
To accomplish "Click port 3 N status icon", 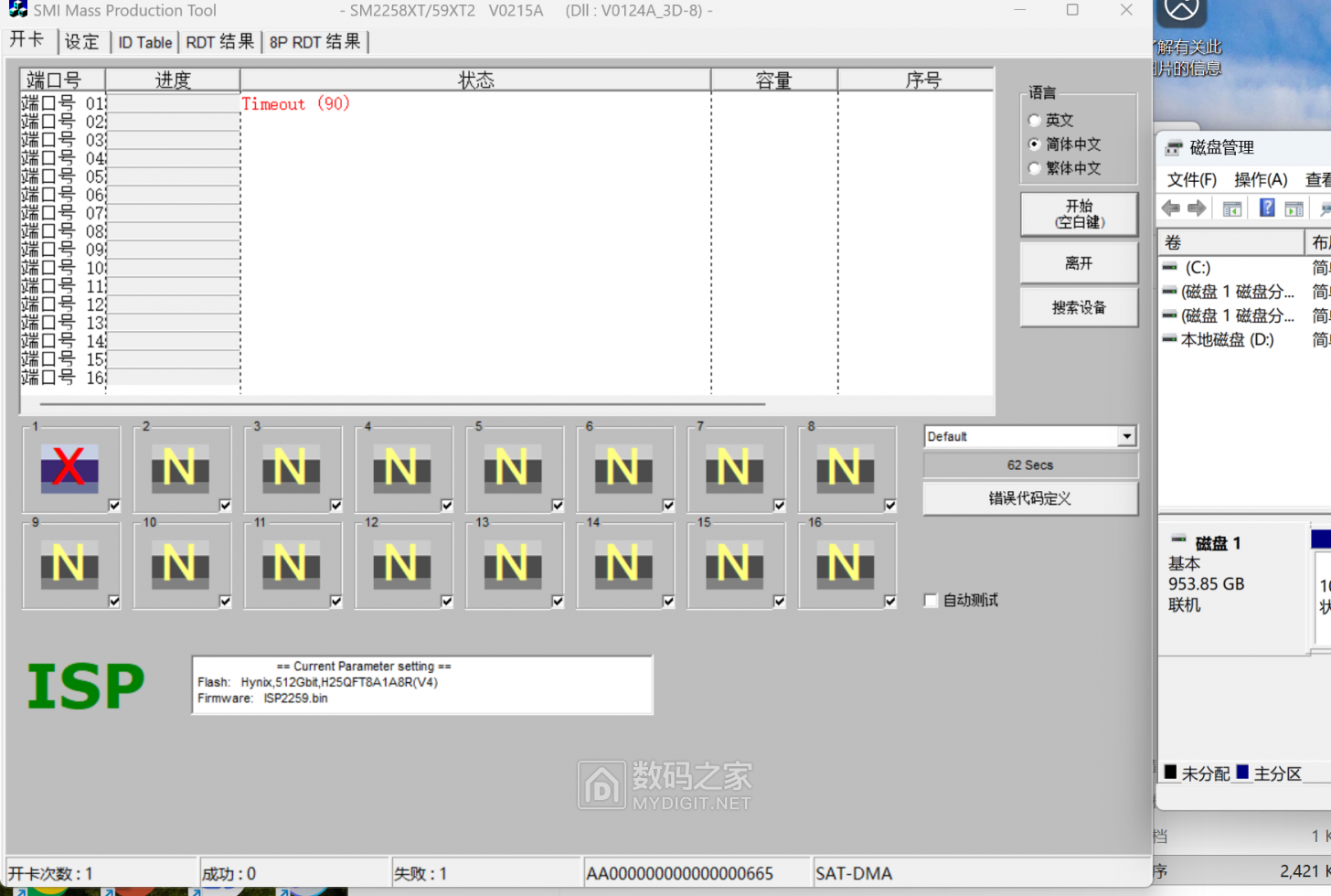I will coord(291,467).
